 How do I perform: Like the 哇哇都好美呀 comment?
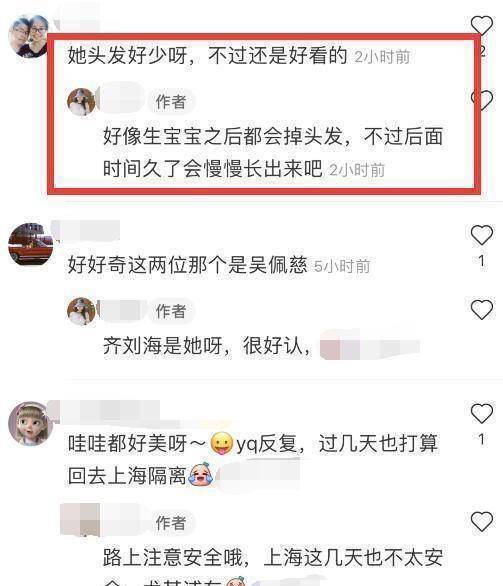coord(482,413)
